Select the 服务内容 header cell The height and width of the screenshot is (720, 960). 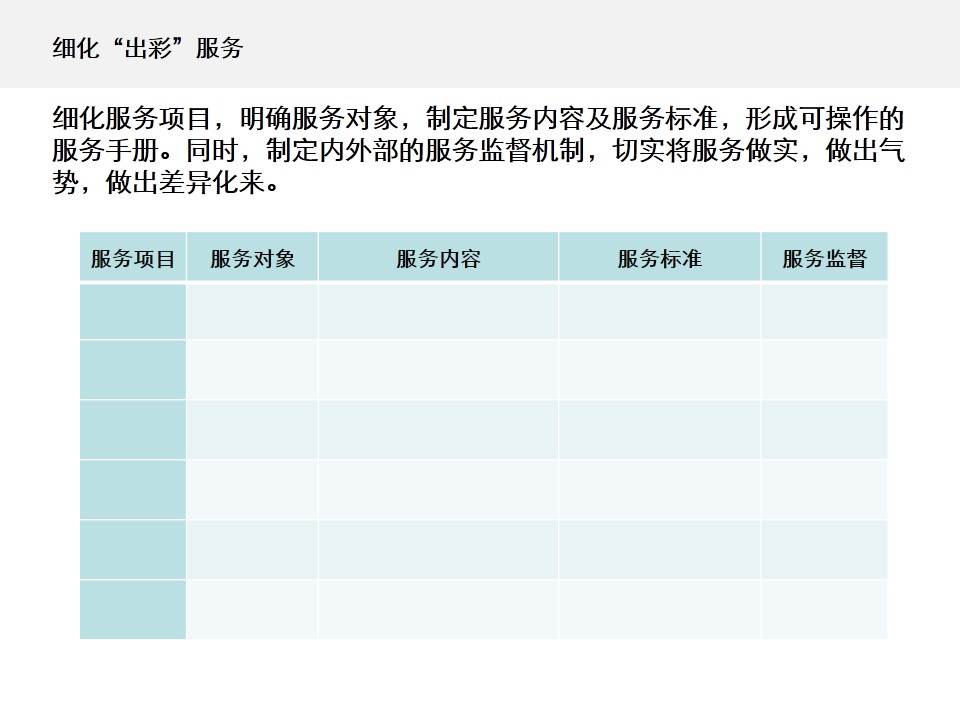tap(438, 258)
